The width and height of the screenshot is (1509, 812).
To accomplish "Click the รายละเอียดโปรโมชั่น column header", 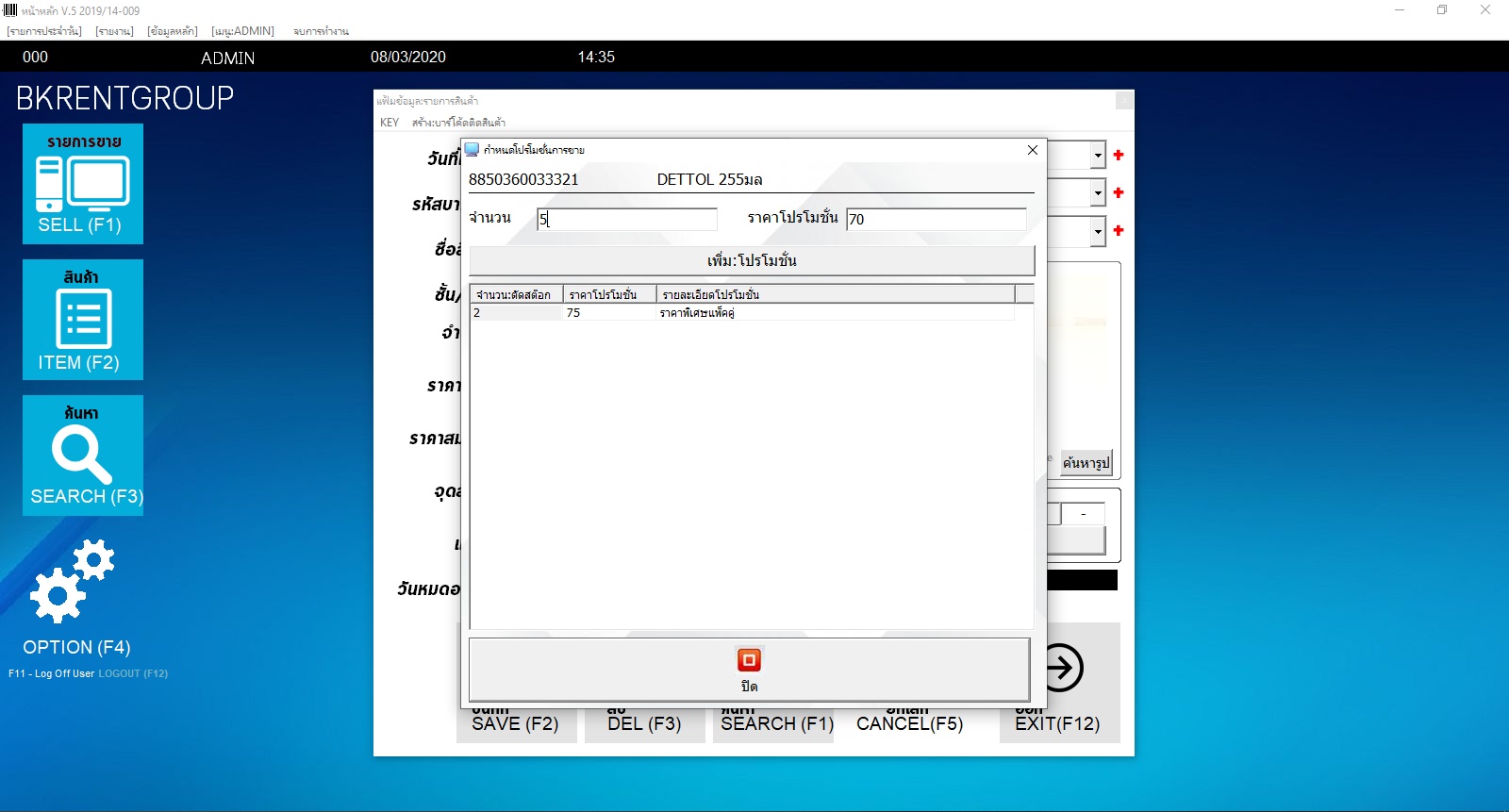I will tap(836, 294).
